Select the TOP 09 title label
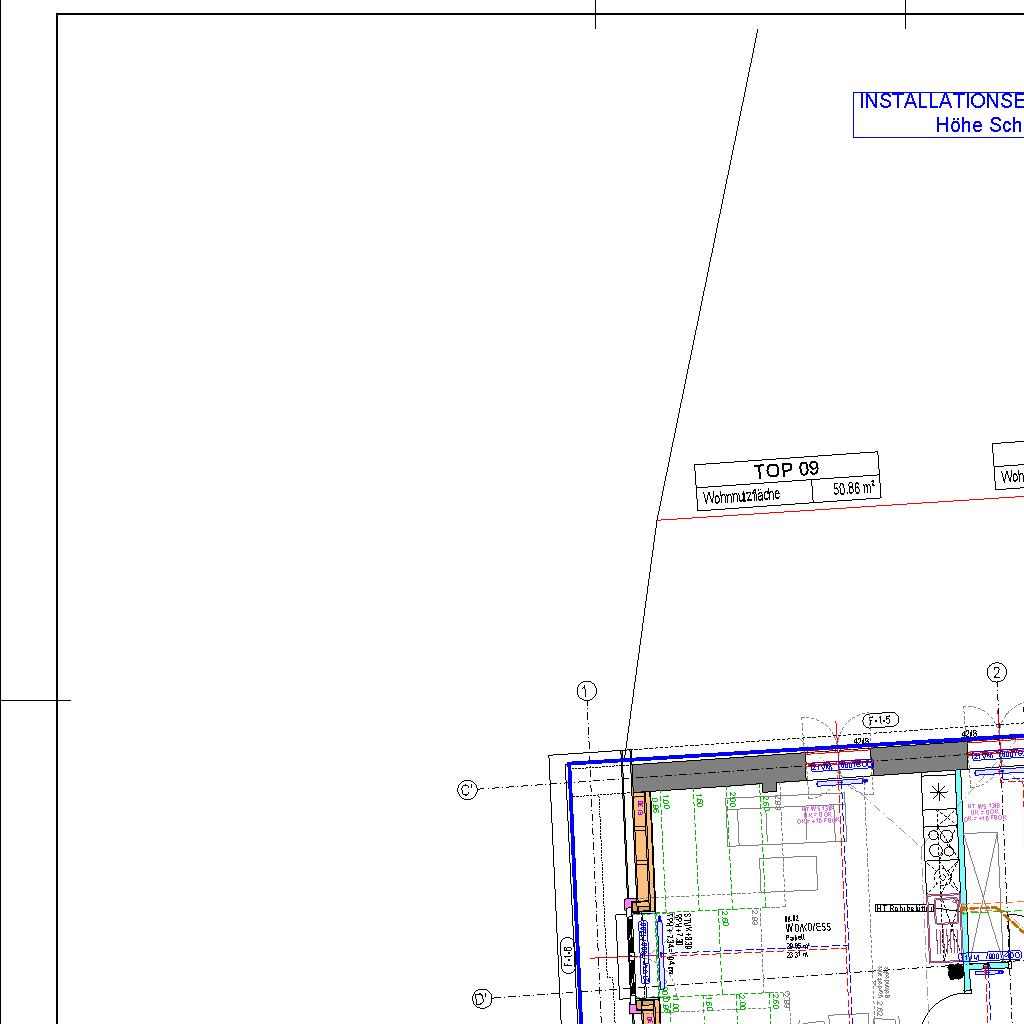This screenshot has height=1024, width=1024. pyautogui.click(x=786, y=469)
